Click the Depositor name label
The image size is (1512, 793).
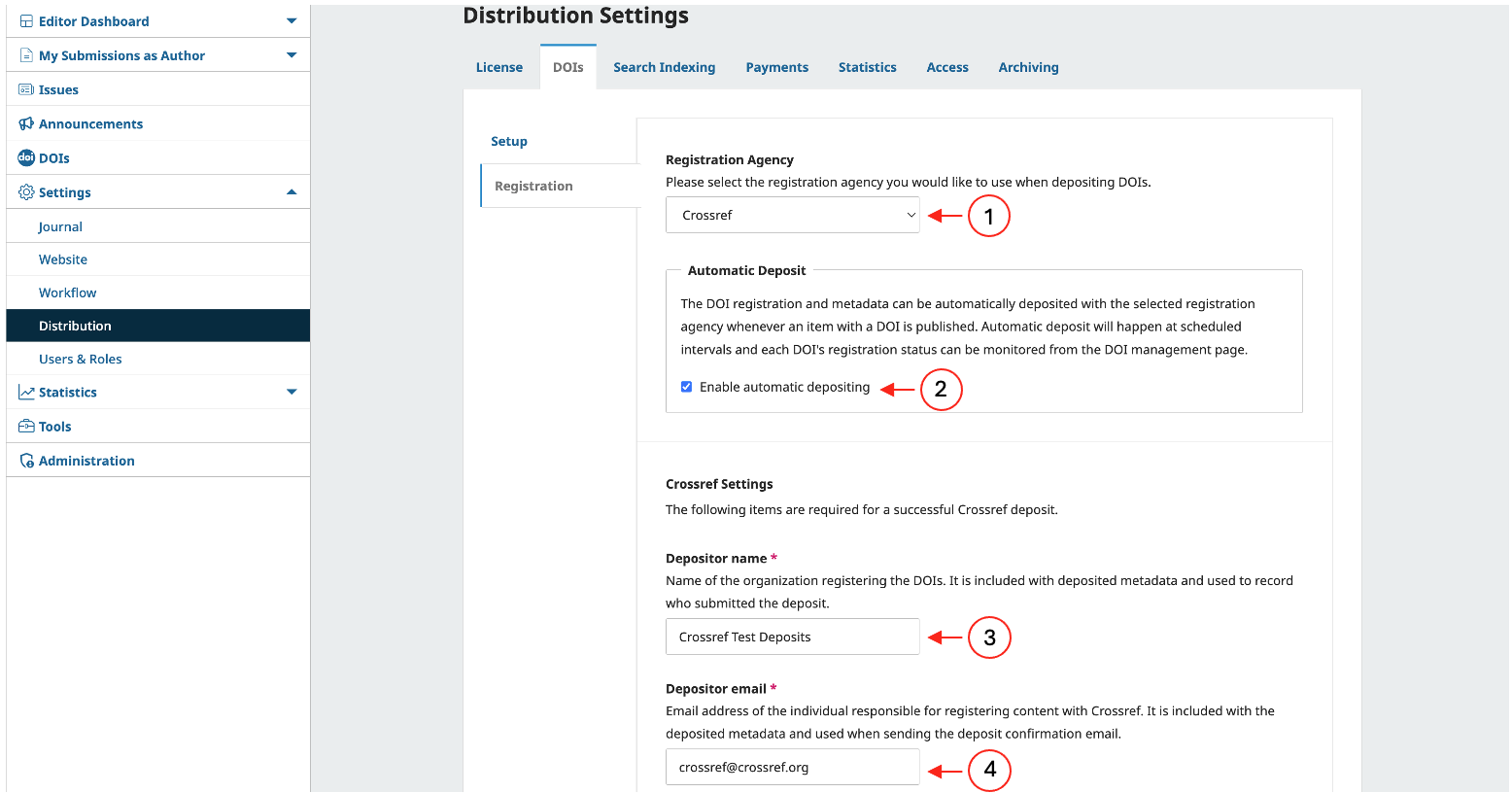716,558
